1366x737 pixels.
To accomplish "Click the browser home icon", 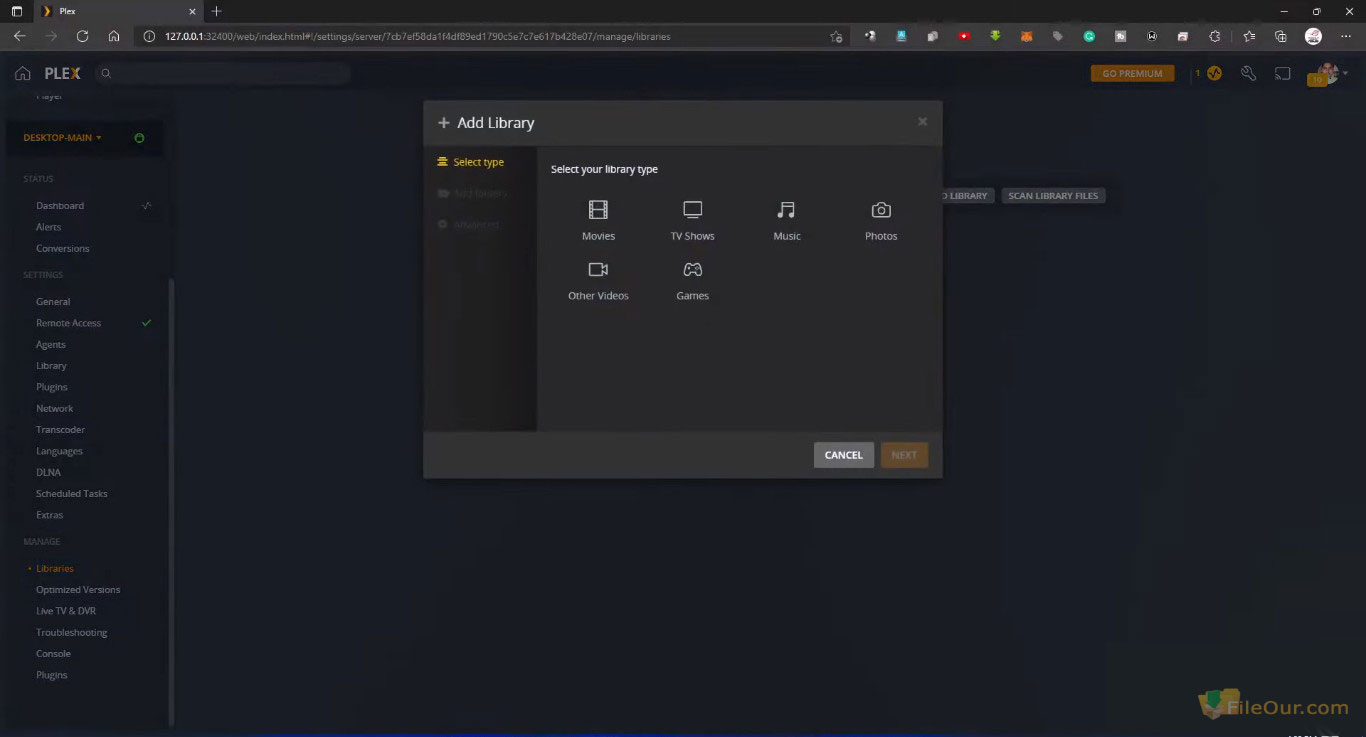I will [x=114, y=36].
